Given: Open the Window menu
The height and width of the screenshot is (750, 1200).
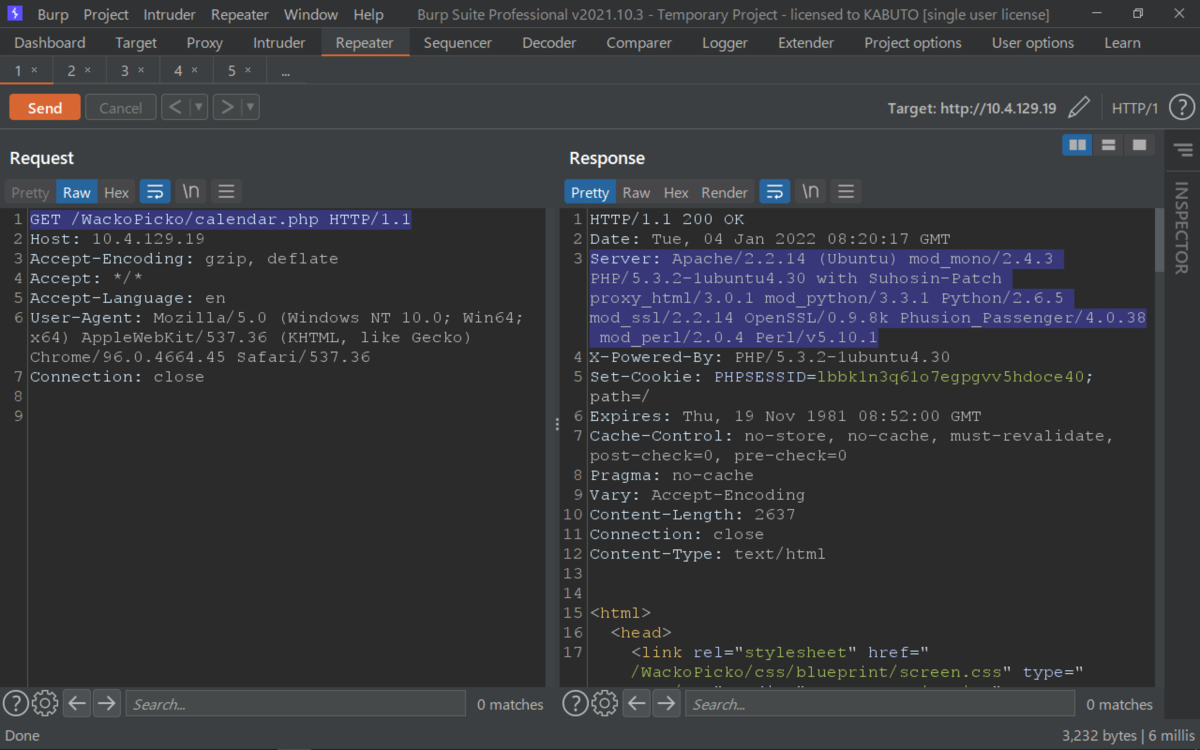Looking at the screenshot, I should (311, 14).
